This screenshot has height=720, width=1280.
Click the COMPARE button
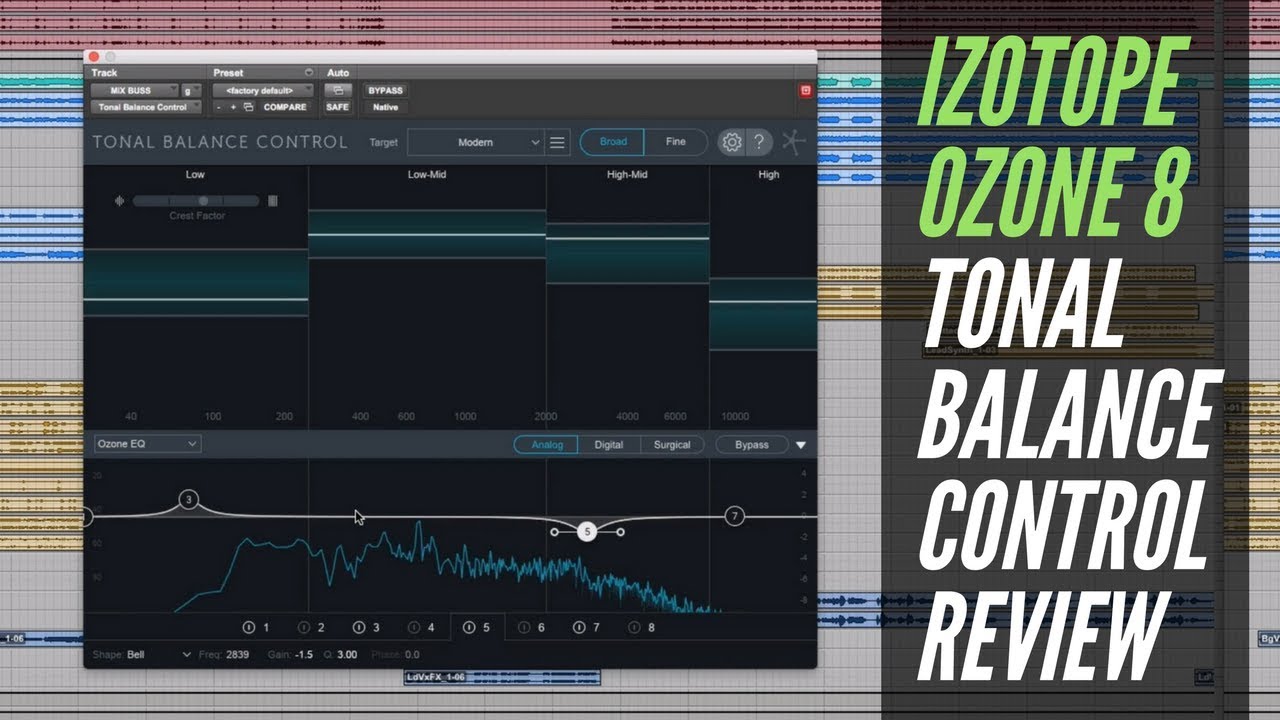[x=285, y=107]
